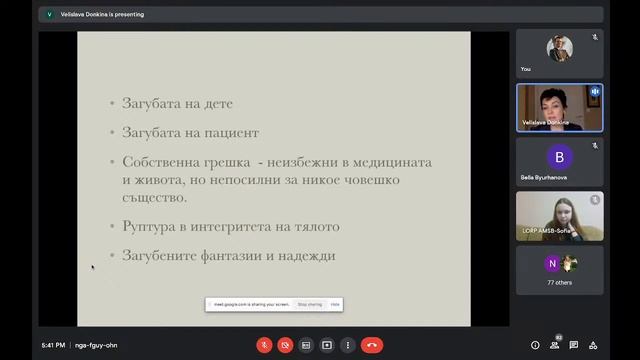Viewport: 640px width, 360px height.
Task: Click the purple N avatar
Action: [552, 264]
